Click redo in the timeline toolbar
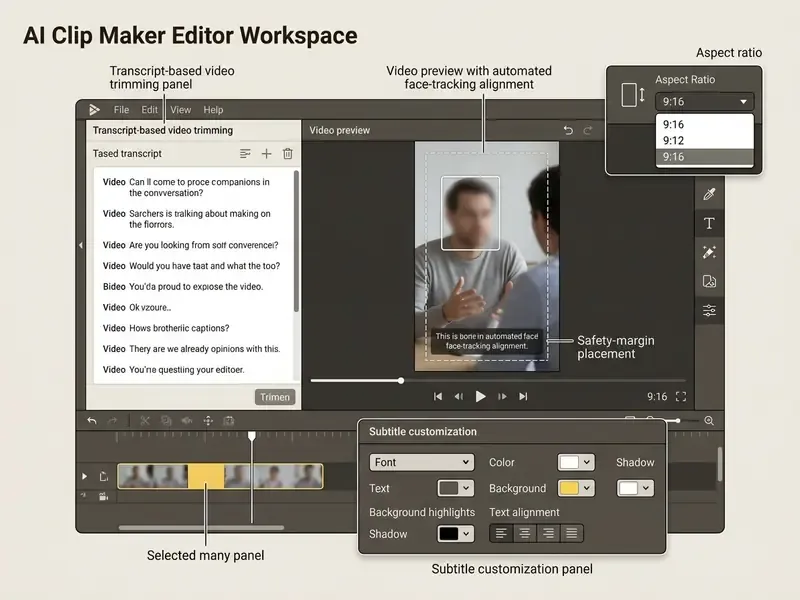The height and width of the screenshot is (600, 800). [112, 420]
